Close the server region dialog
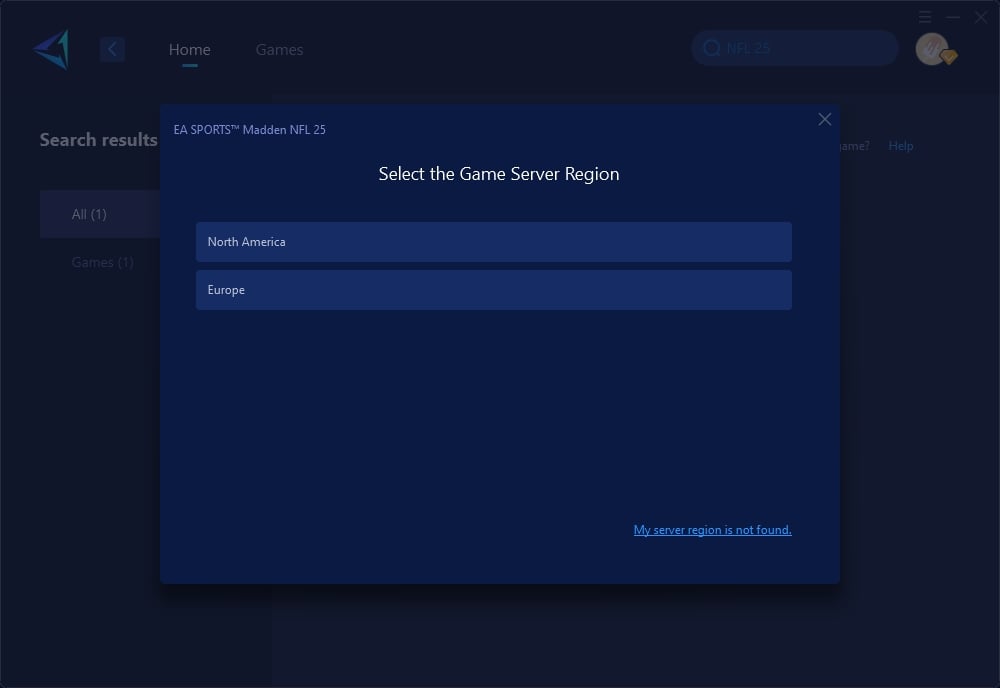Viewport: 1000px width, 688px height. coord(825,119)
